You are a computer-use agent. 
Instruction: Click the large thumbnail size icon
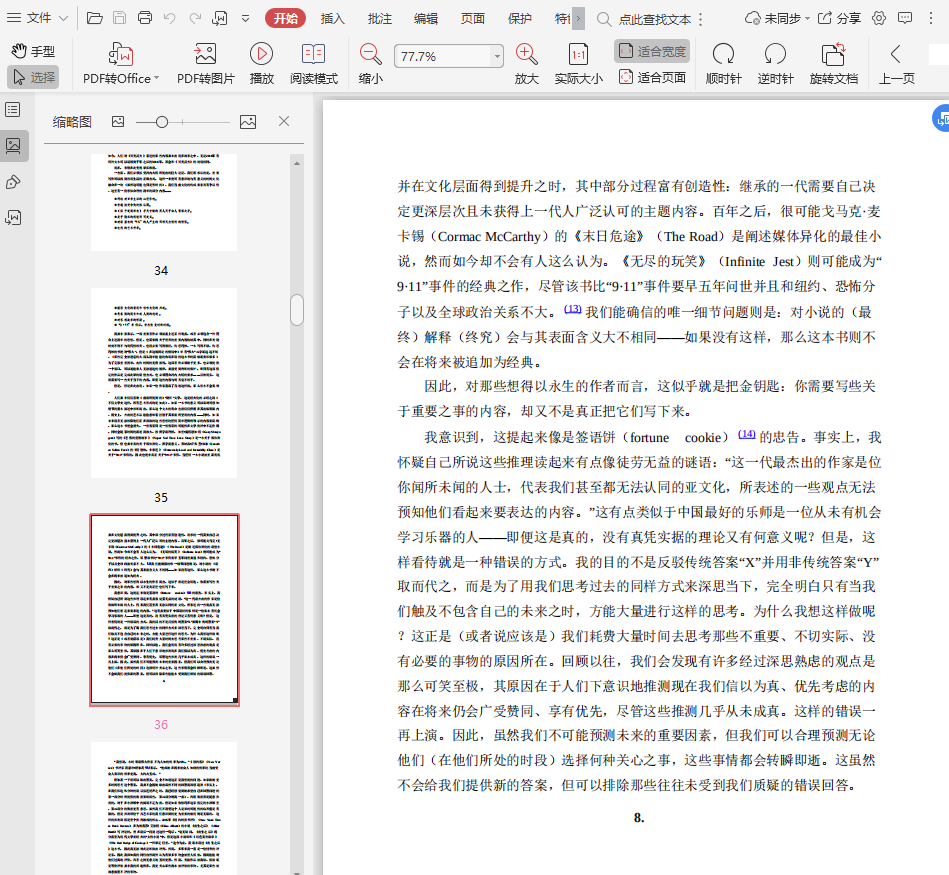tap(248, 122)
